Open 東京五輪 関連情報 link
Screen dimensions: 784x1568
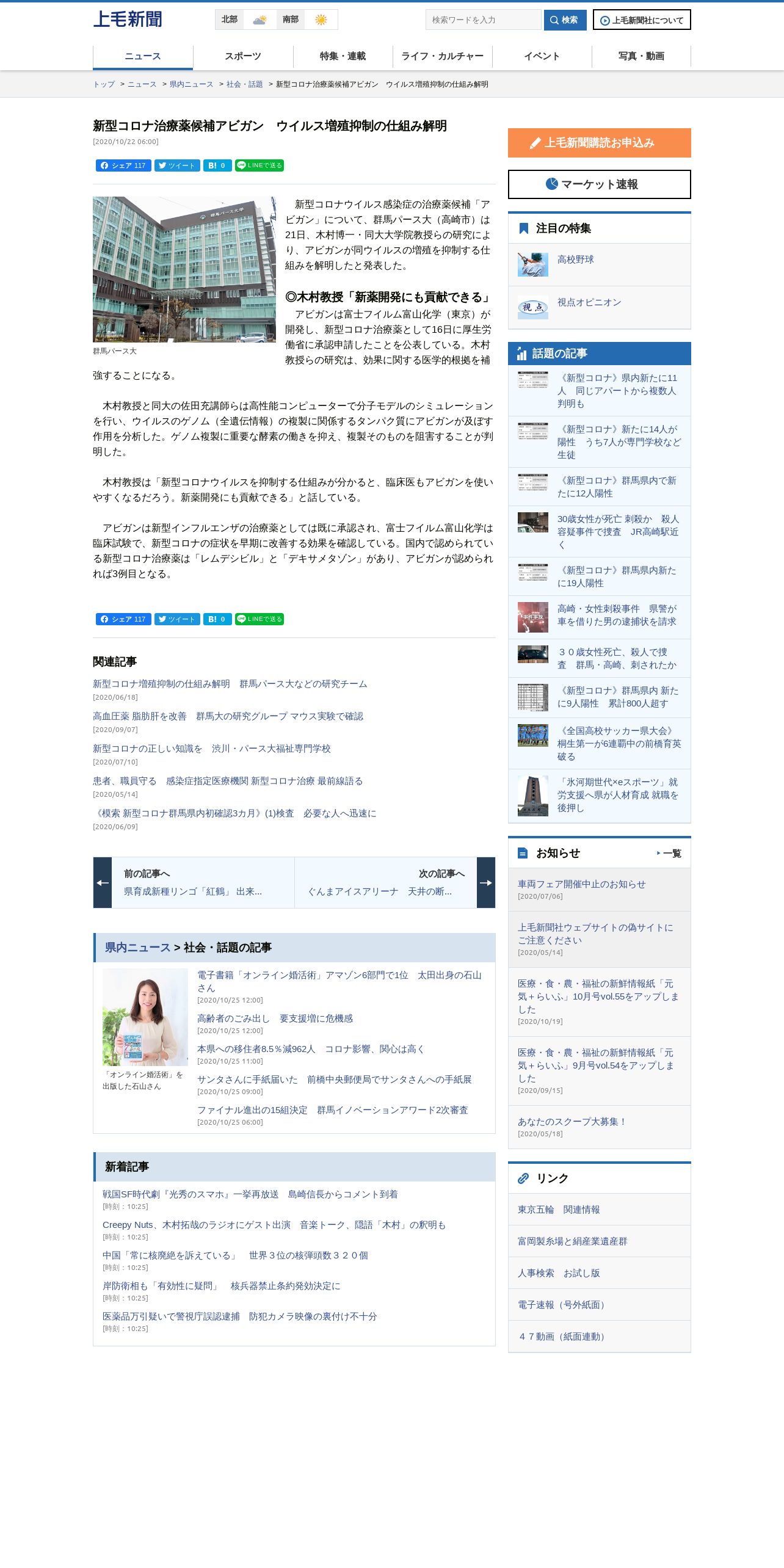559,1210
